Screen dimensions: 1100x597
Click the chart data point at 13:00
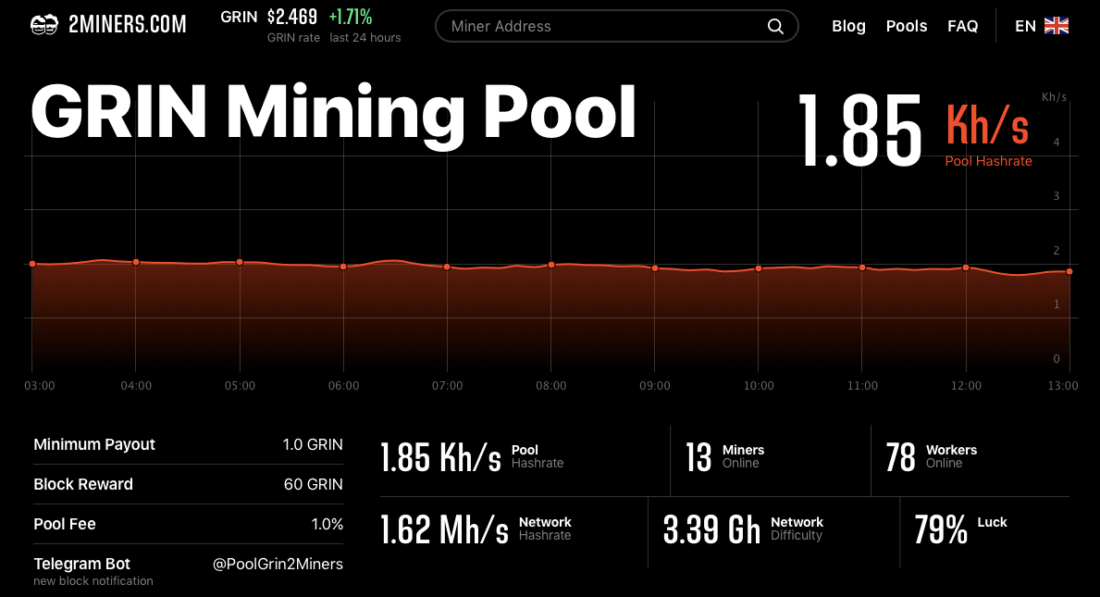click(x=1069, y=271)
